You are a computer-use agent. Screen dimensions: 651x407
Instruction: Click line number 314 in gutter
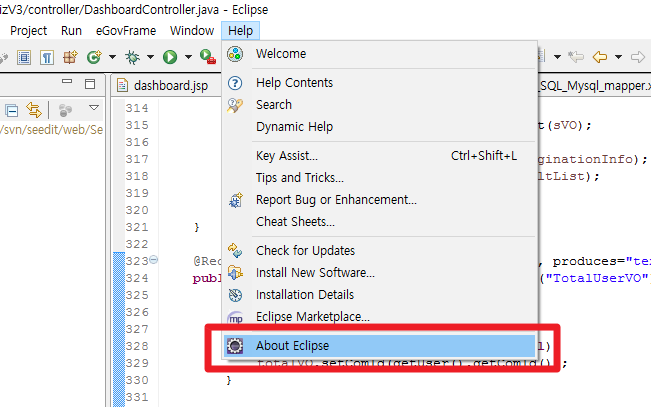[137, 108]
